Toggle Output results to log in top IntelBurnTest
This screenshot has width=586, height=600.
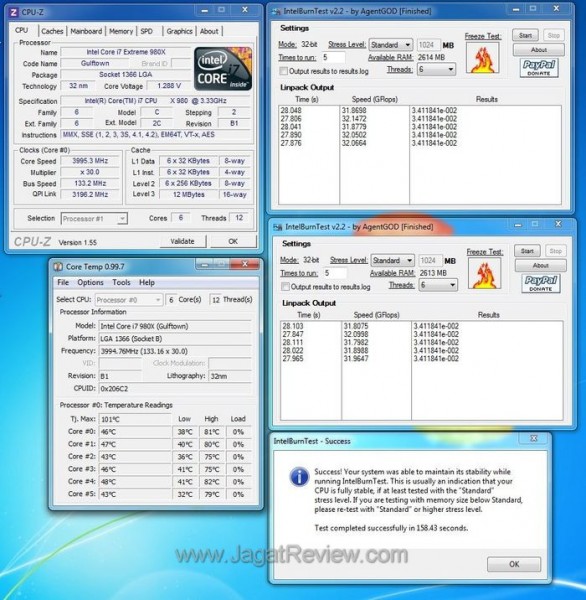284,71
